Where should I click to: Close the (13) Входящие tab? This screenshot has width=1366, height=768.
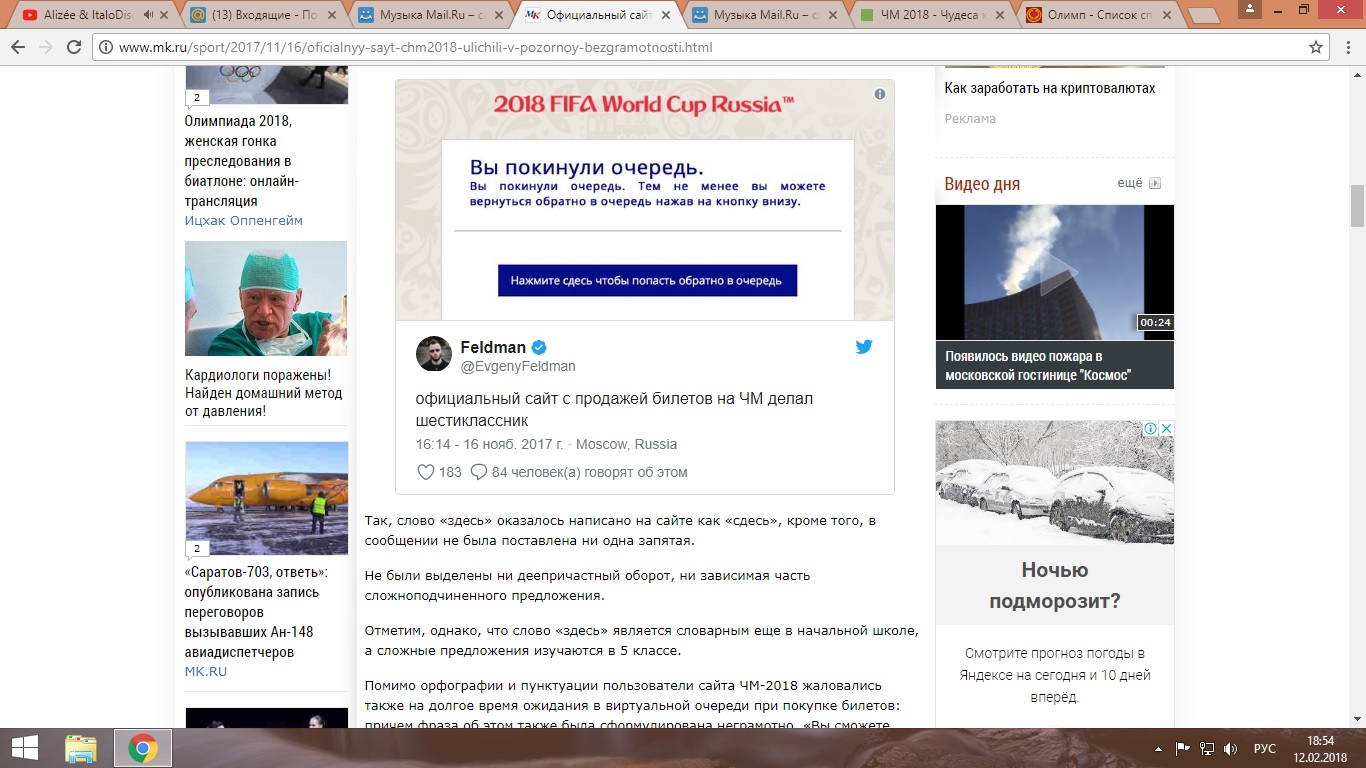click(x=333, y=15)
